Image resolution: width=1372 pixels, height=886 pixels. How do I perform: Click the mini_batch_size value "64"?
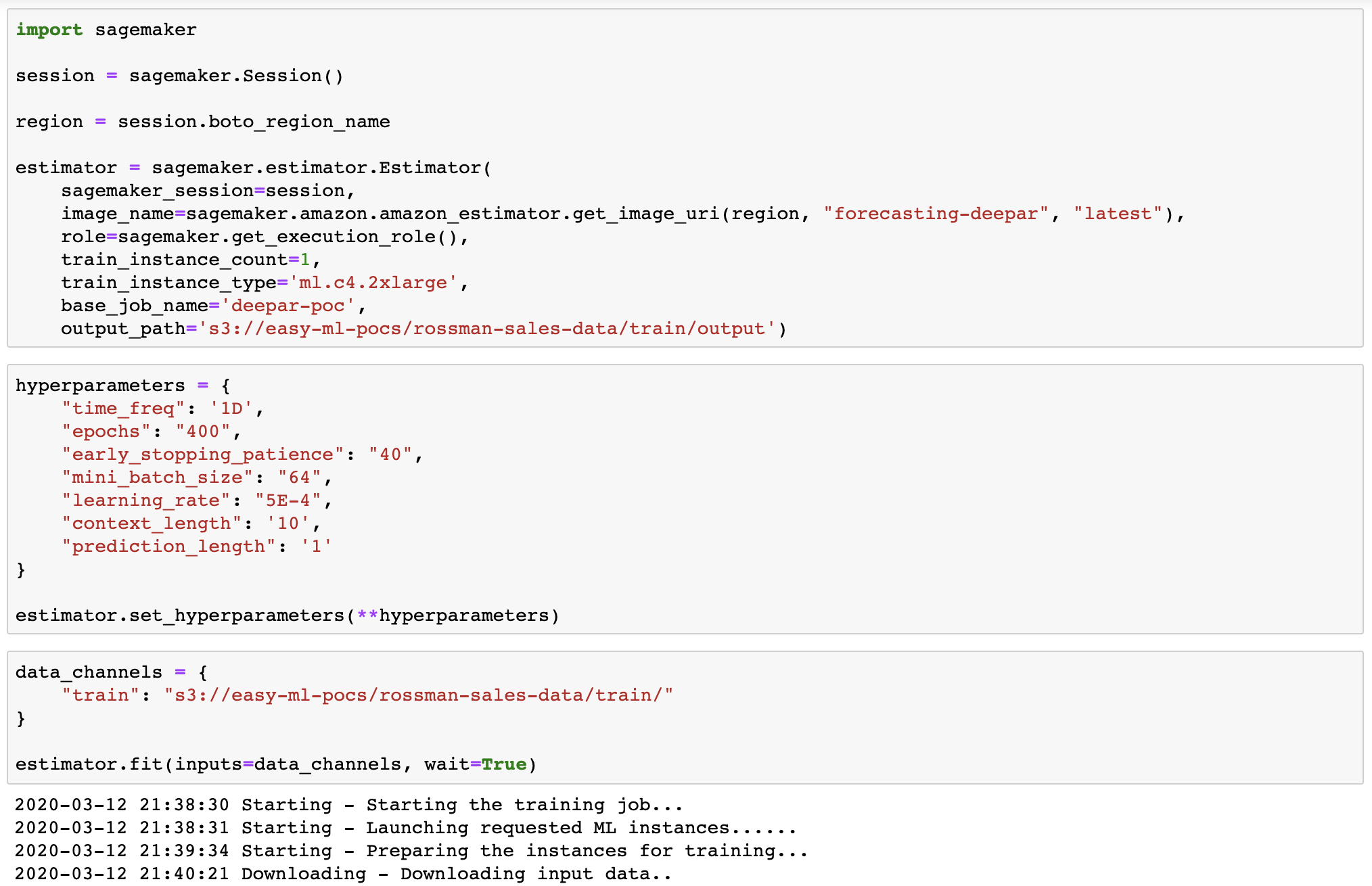(299, 477)
